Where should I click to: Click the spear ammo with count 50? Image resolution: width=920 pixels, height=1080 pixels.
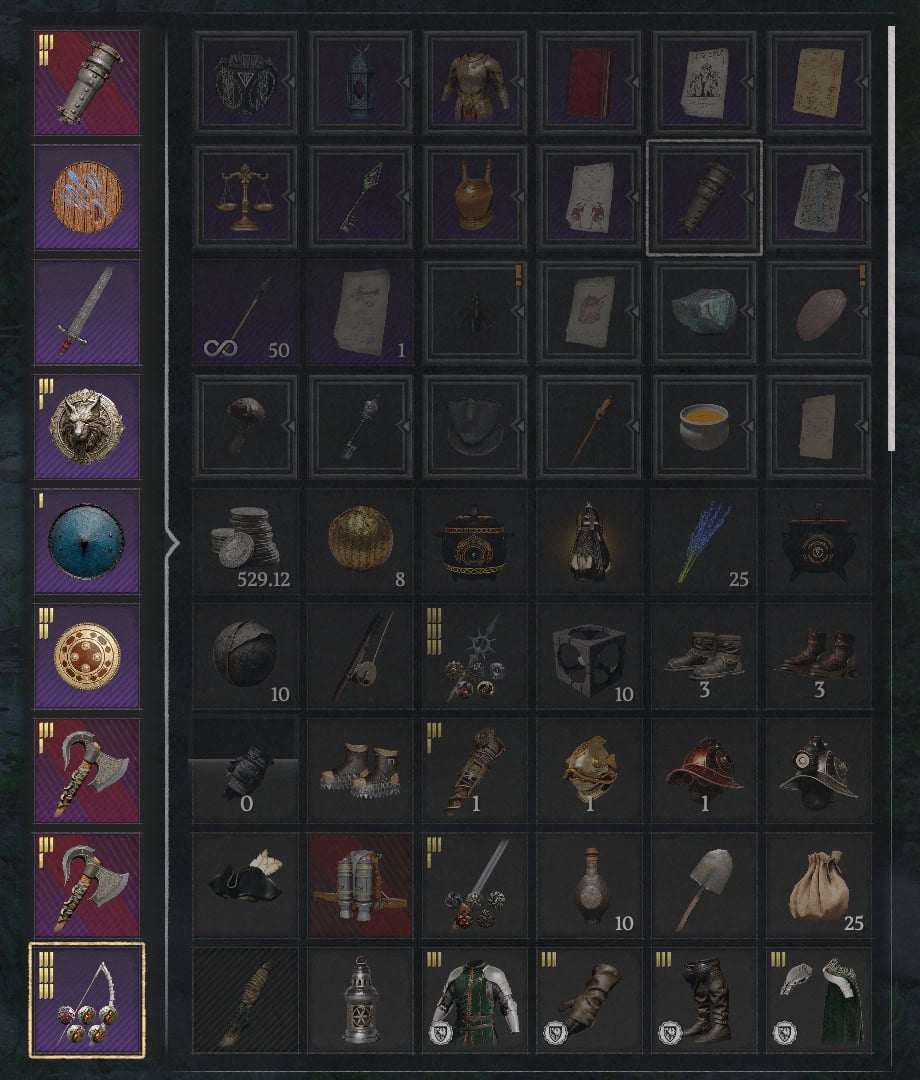[x=245, y=312]
